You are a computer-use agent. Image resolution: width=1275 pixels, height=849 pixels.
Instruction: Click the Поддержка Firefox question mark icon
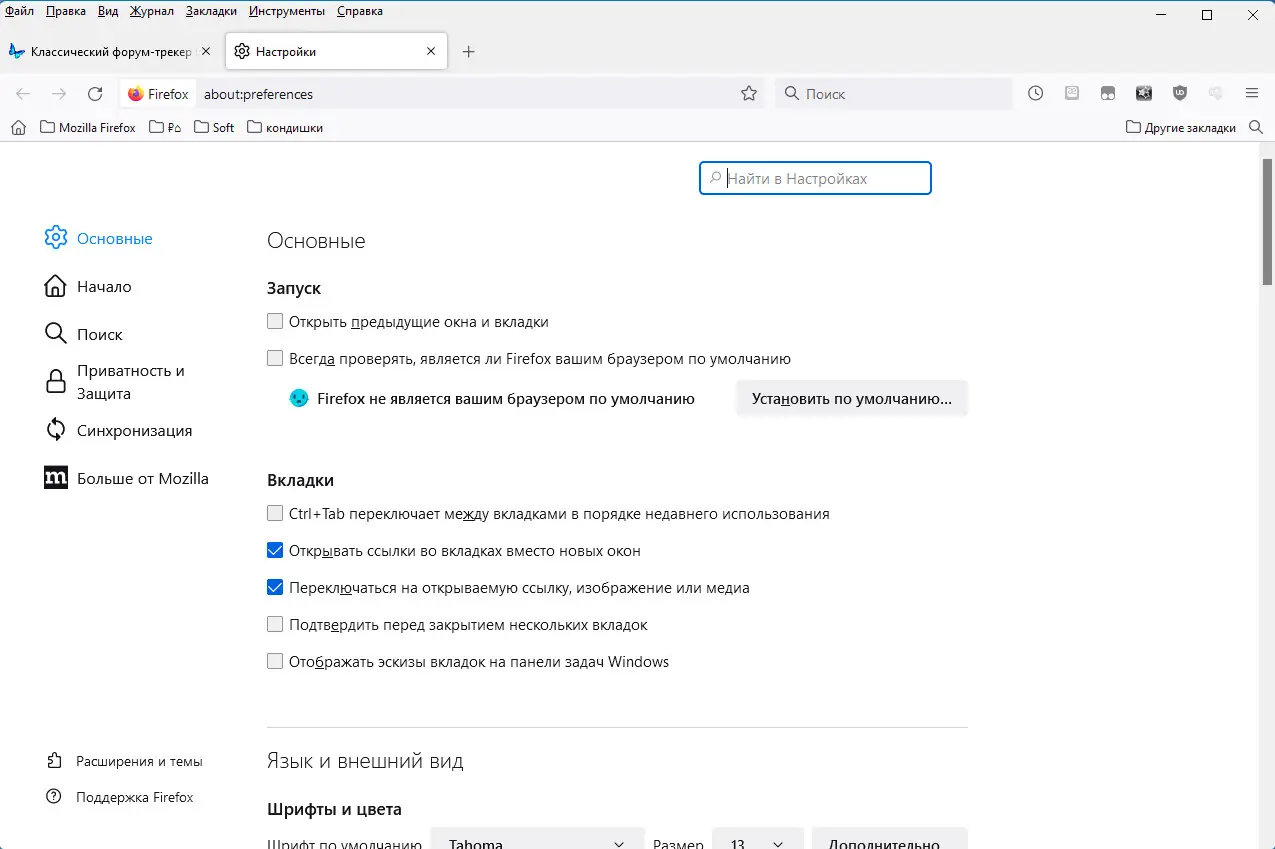(55, 797)
